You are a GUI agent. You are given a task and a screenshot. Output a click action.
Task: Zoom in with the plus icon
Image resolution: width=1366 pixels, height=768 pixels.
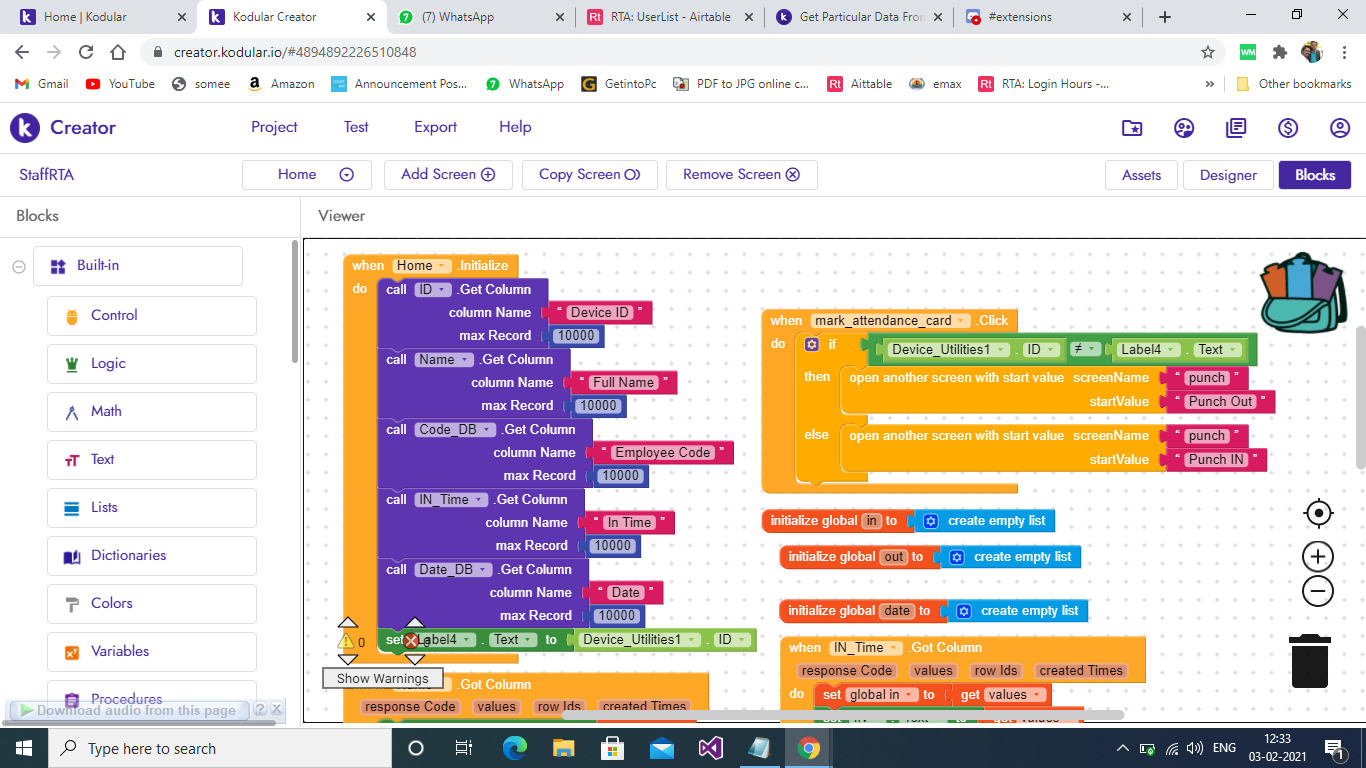[1318, 557]
